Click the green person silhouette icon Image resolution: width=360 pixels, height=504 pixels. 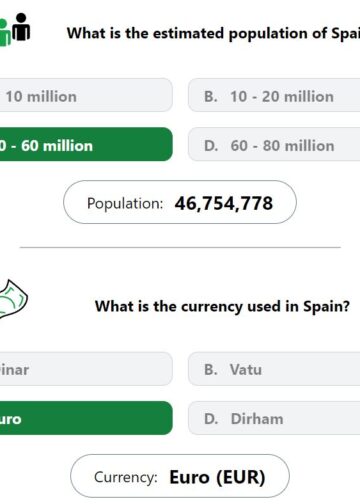point(5,33)
